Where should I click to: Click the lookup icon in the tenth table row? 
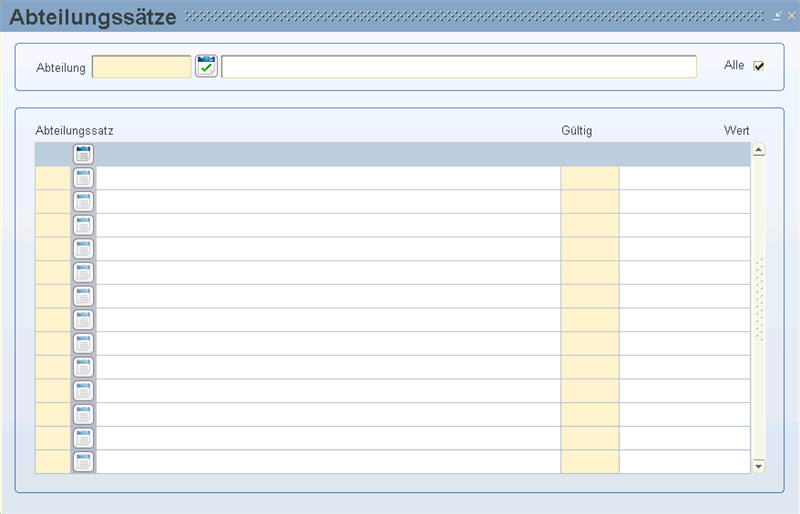tap(83, 367)
